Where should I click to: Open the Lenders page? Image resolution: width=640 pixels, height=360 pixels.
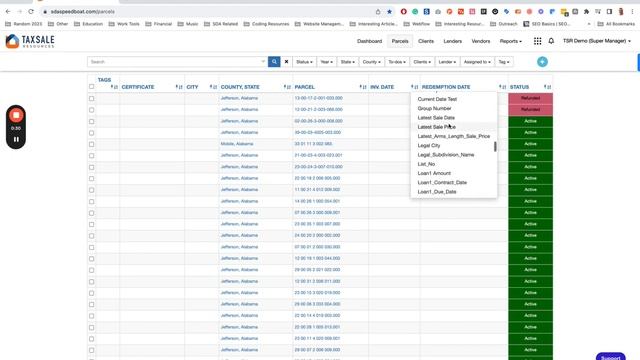[453, 41]
